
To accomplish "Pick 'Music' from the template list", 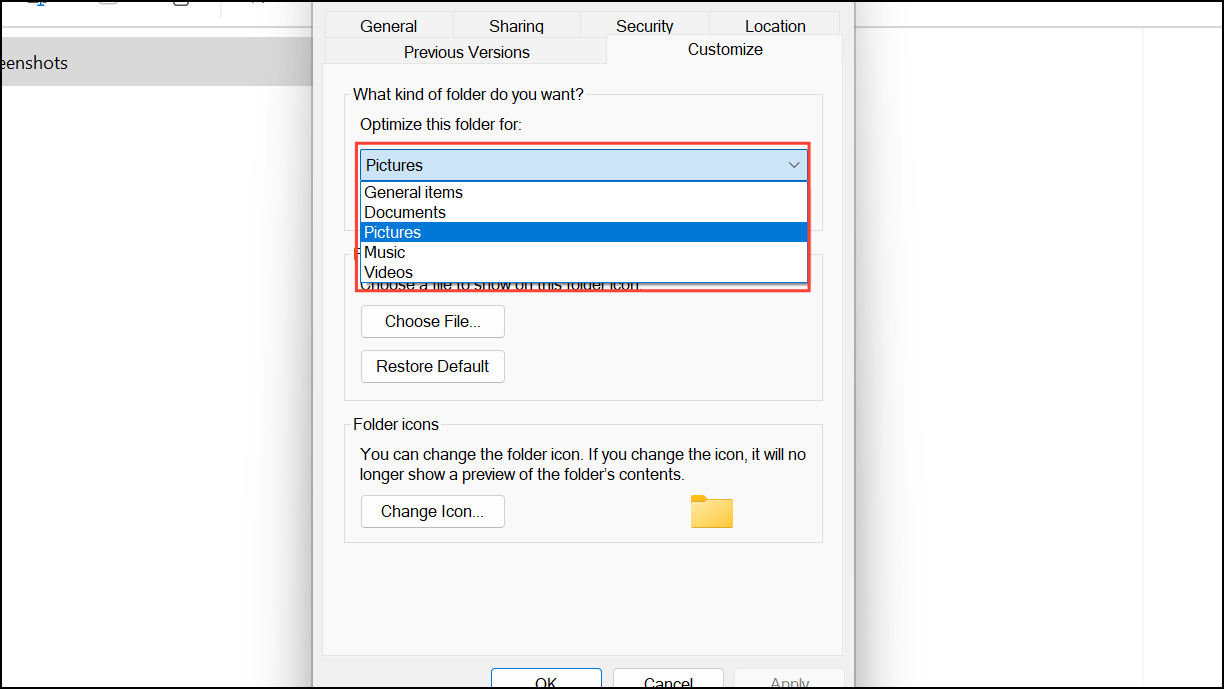I will click(384, 252).
